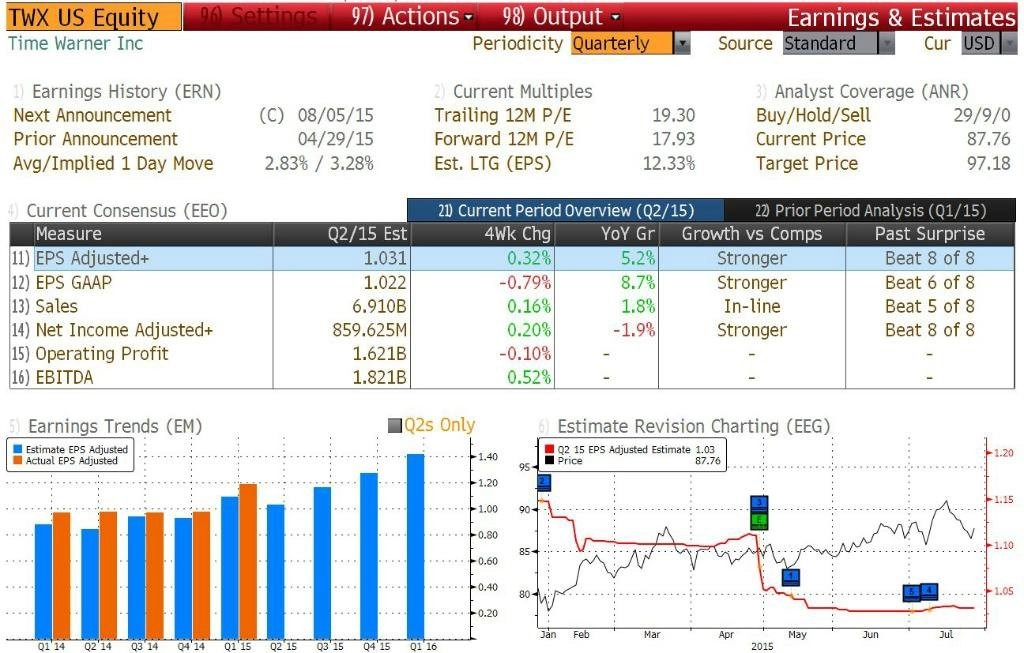Click the red Q2 15 EPS Estimate legend swatch
The height and width of the screenshot is (653, 1024).
(x=550, y=449)
